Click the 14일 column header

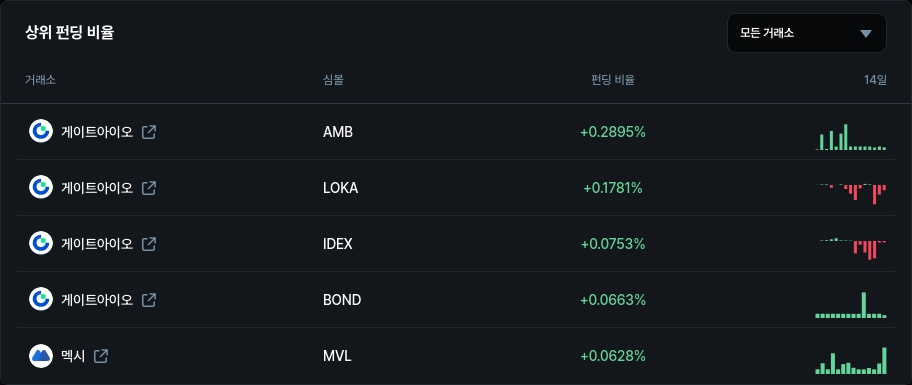[875, 80]
